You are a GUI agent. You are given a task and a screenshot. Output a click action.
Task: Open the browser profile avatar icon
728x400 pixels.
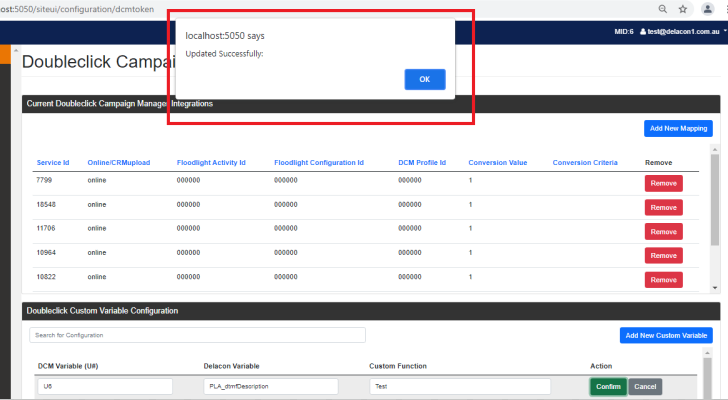coord(707,9)
